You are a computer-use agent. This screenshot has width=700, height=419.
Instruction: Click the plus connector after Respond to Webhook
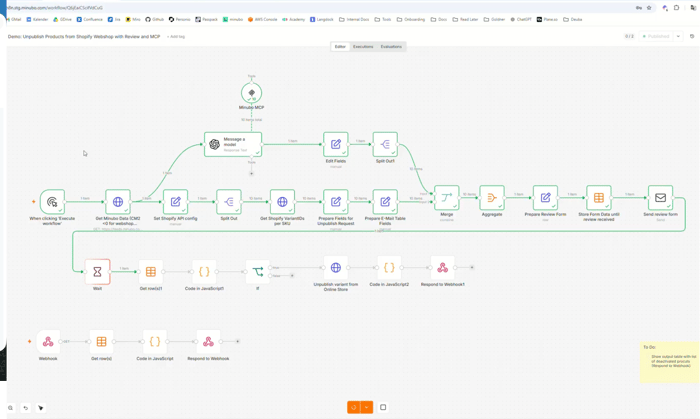[238, 341]
